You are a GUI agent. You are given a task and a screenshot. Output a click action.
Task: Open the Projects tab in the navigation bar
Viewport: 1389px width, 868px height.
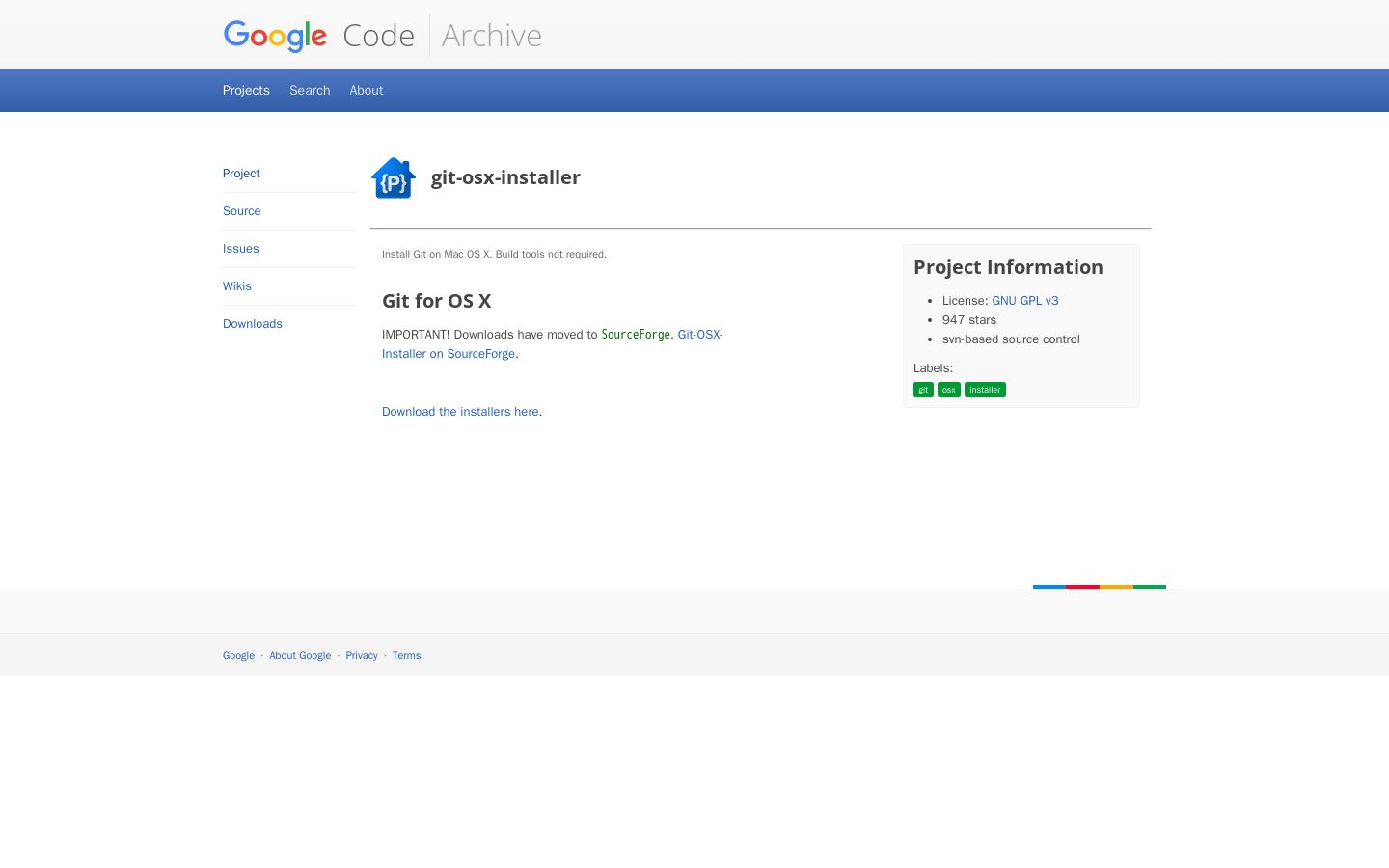246,90
